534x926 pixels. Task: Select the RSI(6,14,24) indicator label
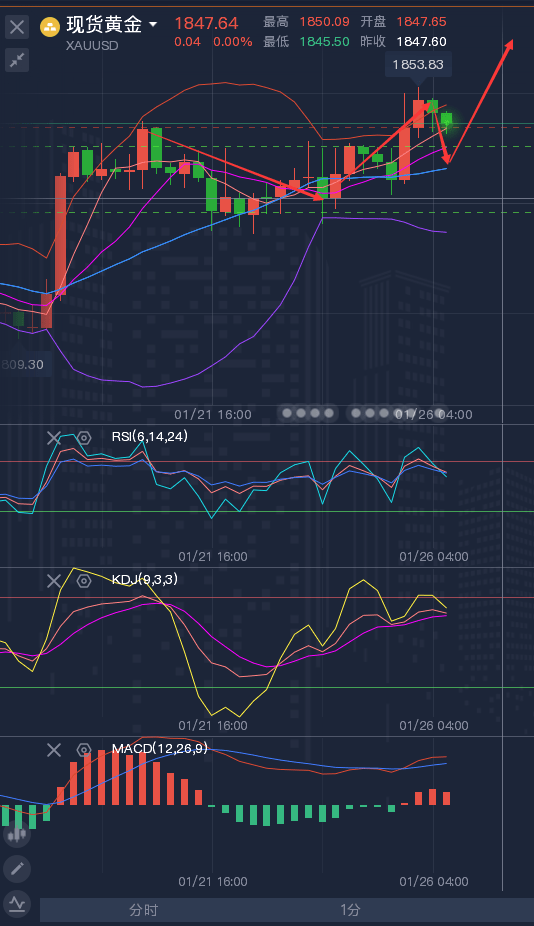coord(150,436)
